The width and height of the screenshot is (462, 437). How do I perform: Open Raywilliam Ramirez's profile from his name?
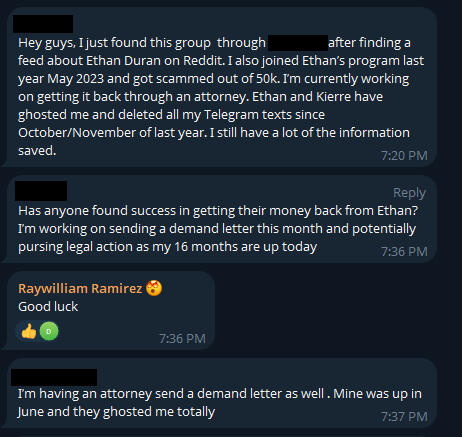(x=80, y=288)
